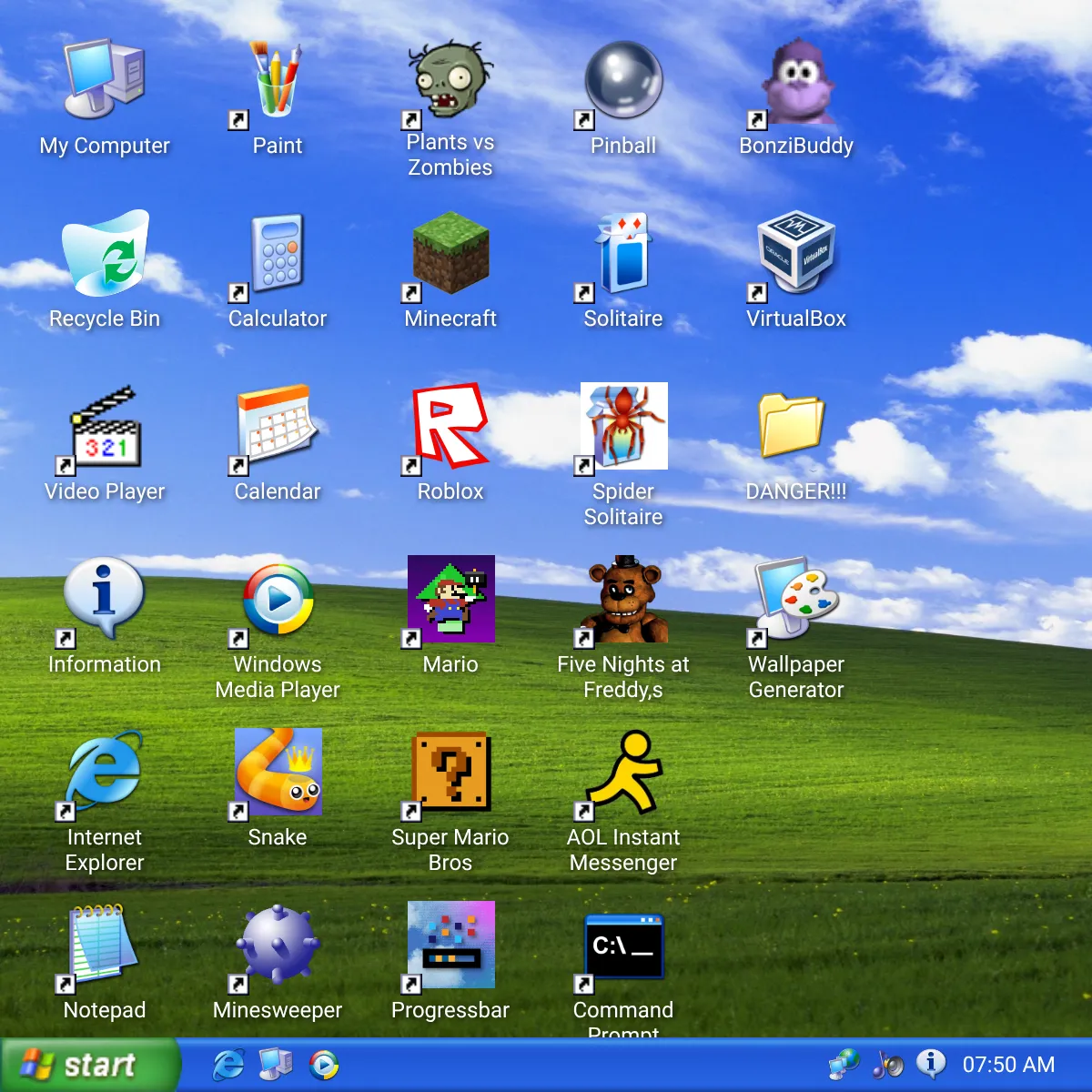Select the Notepad shortcut
The width and height of the screenshot is (1092, 1092).
coord(105,945)
